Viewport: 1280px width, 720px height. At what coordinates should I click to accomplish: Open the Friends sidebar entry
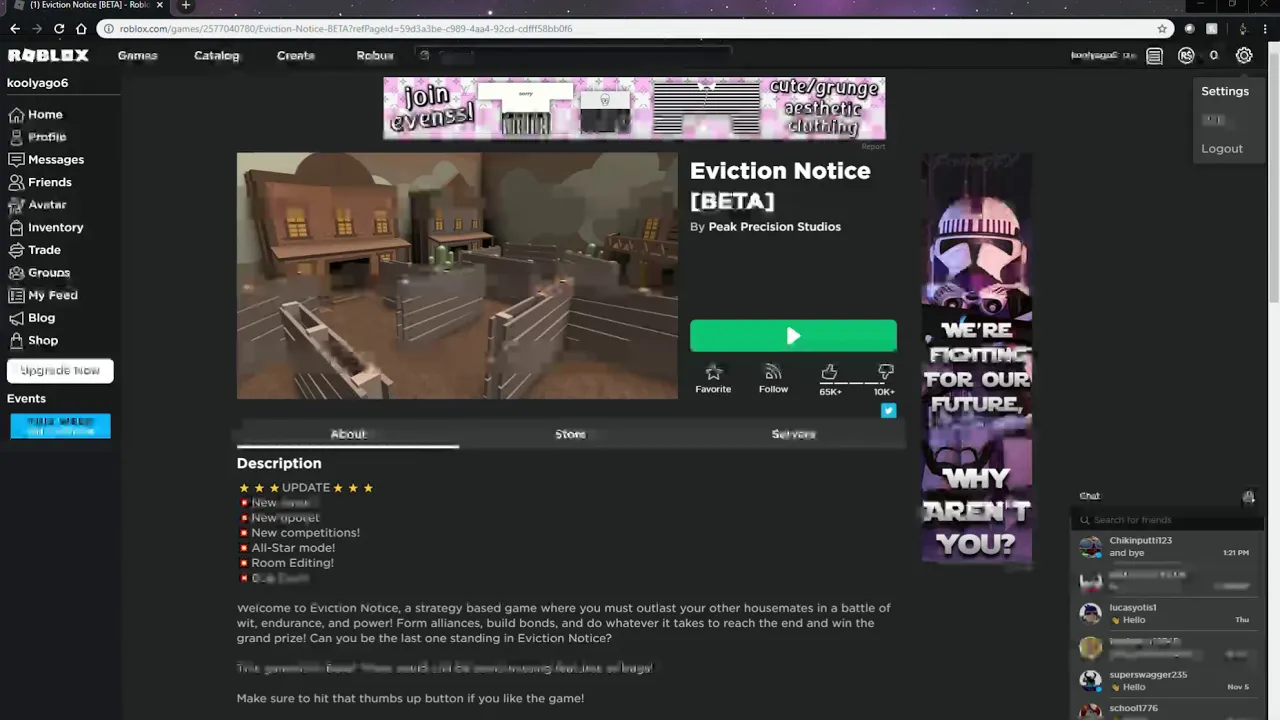[40, 183]
